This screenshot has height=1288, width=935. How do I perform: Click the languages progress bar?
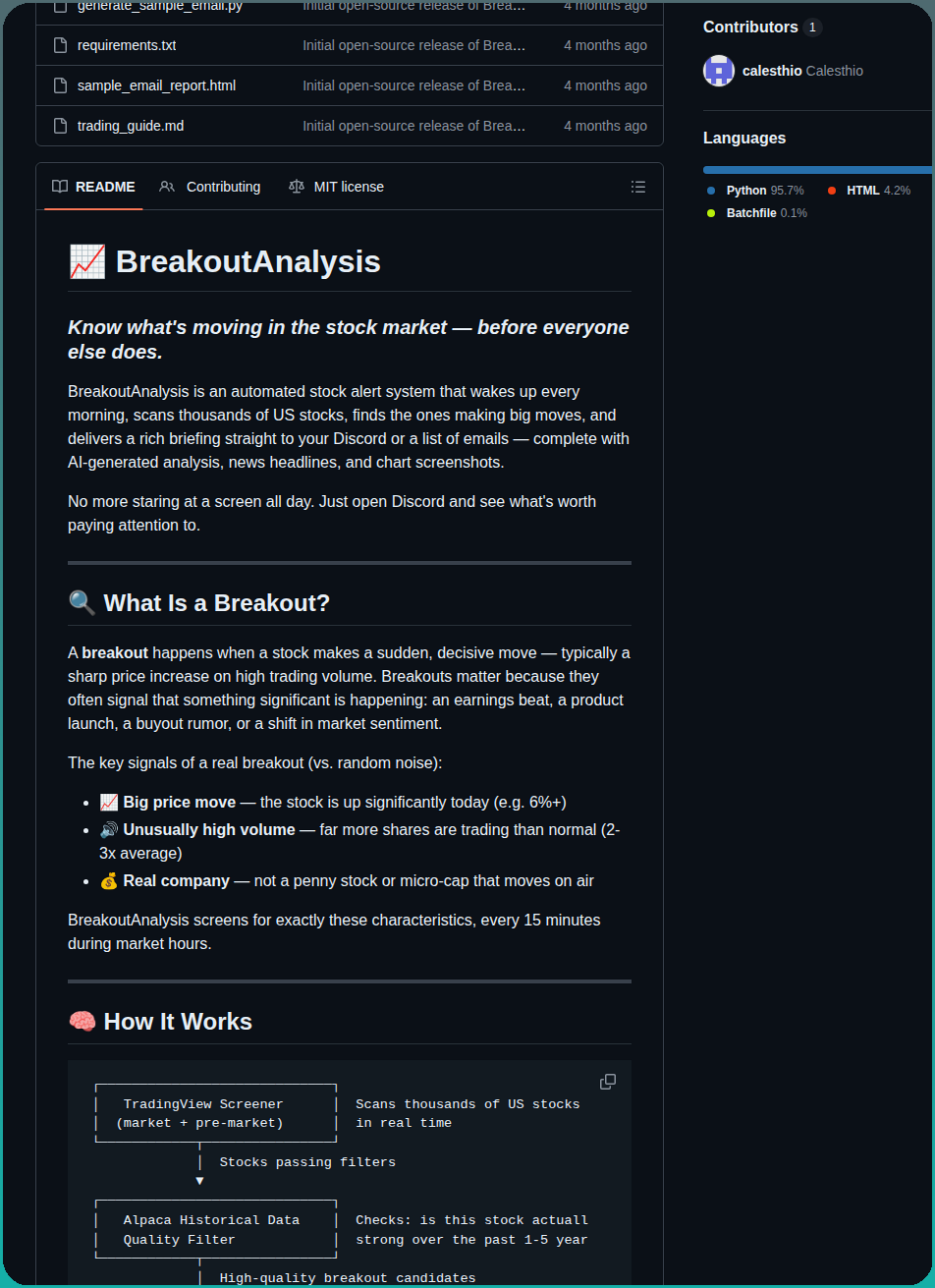pyautogui.click(x=818, y=170)
